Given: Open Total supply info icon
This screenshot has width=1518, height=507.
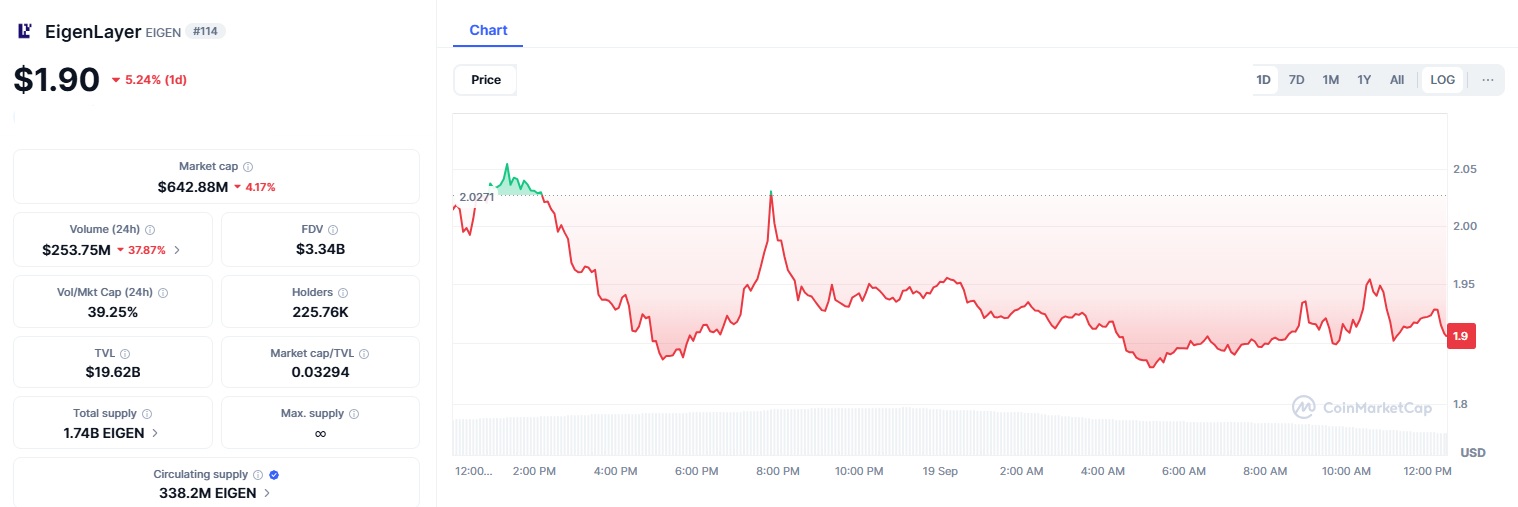Looking at the screenshot, I should point(147,414).
